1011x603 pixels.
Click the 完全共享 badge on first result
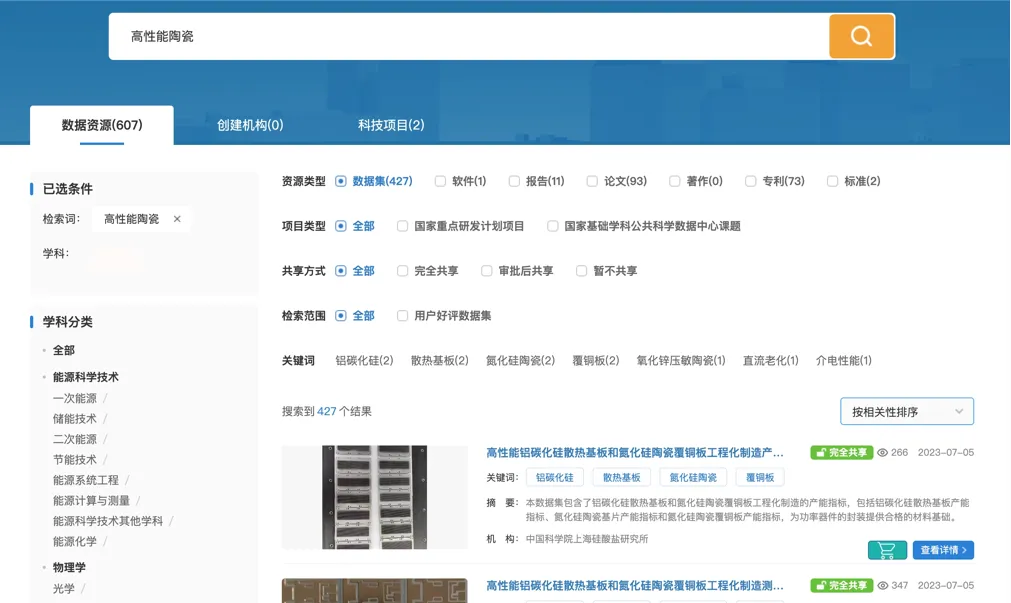841,453
